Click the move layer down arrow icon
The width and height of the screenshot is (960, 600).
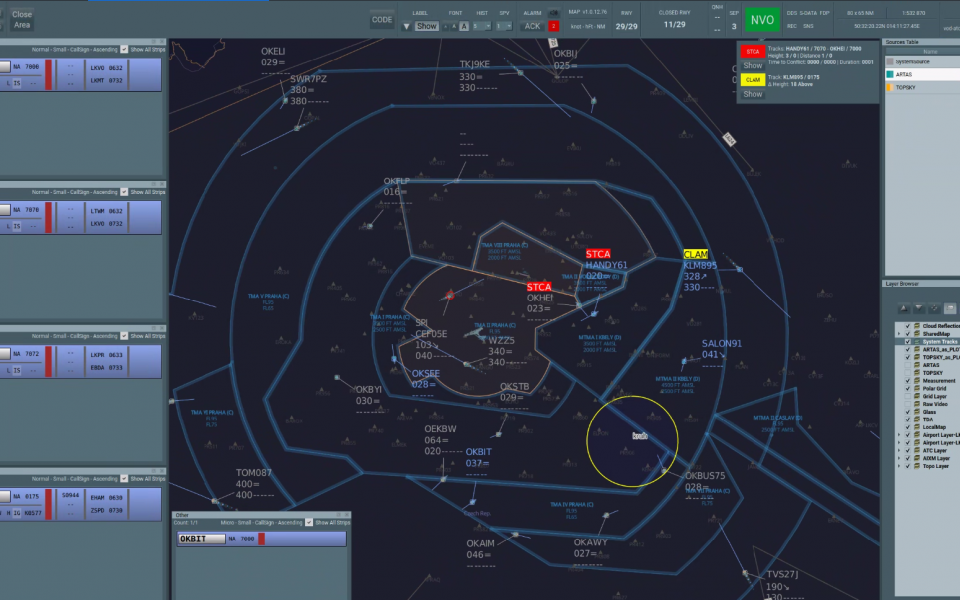918,308
